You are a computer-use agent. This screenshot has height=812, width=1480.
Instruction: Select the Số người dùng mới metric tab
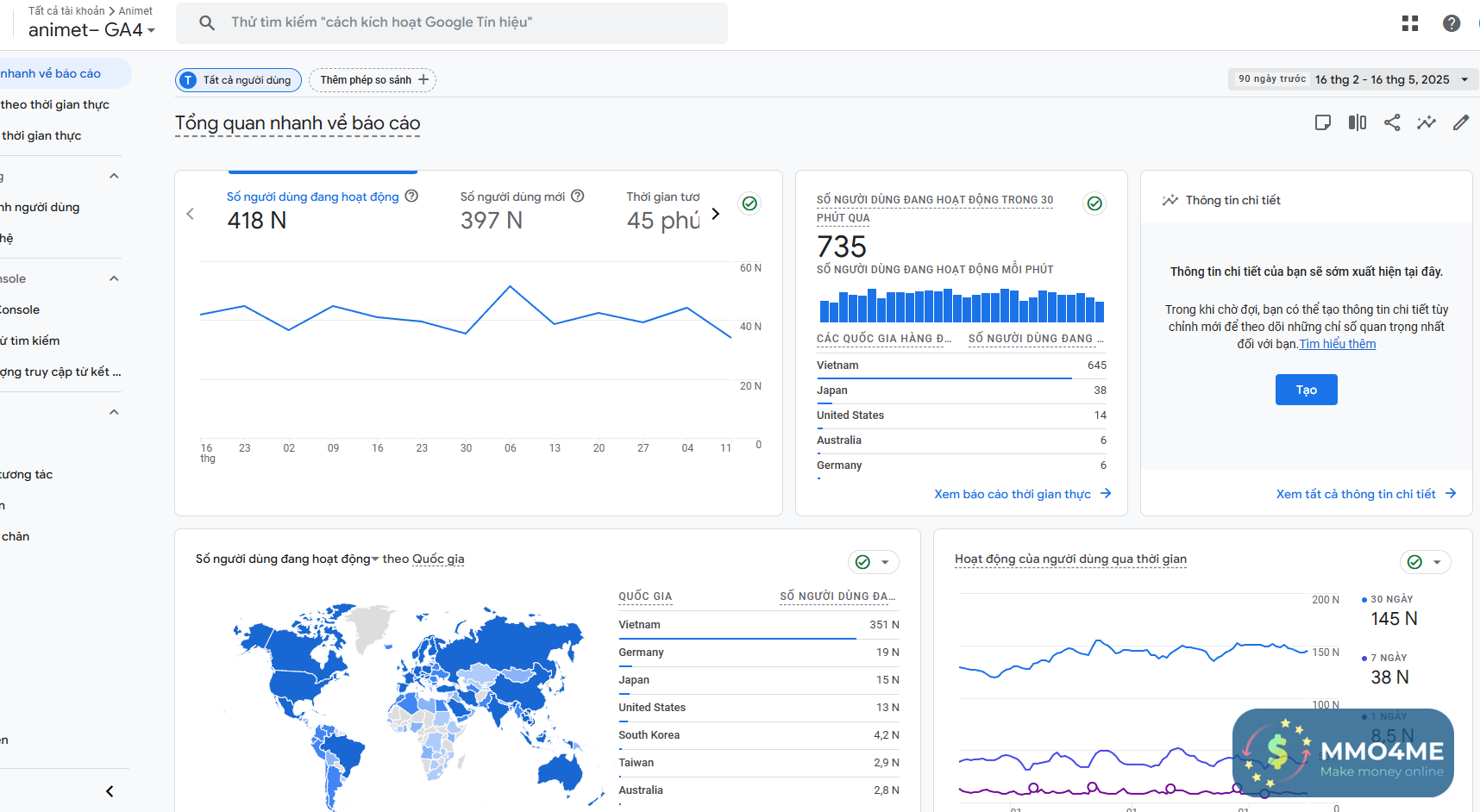click(512, 197)
